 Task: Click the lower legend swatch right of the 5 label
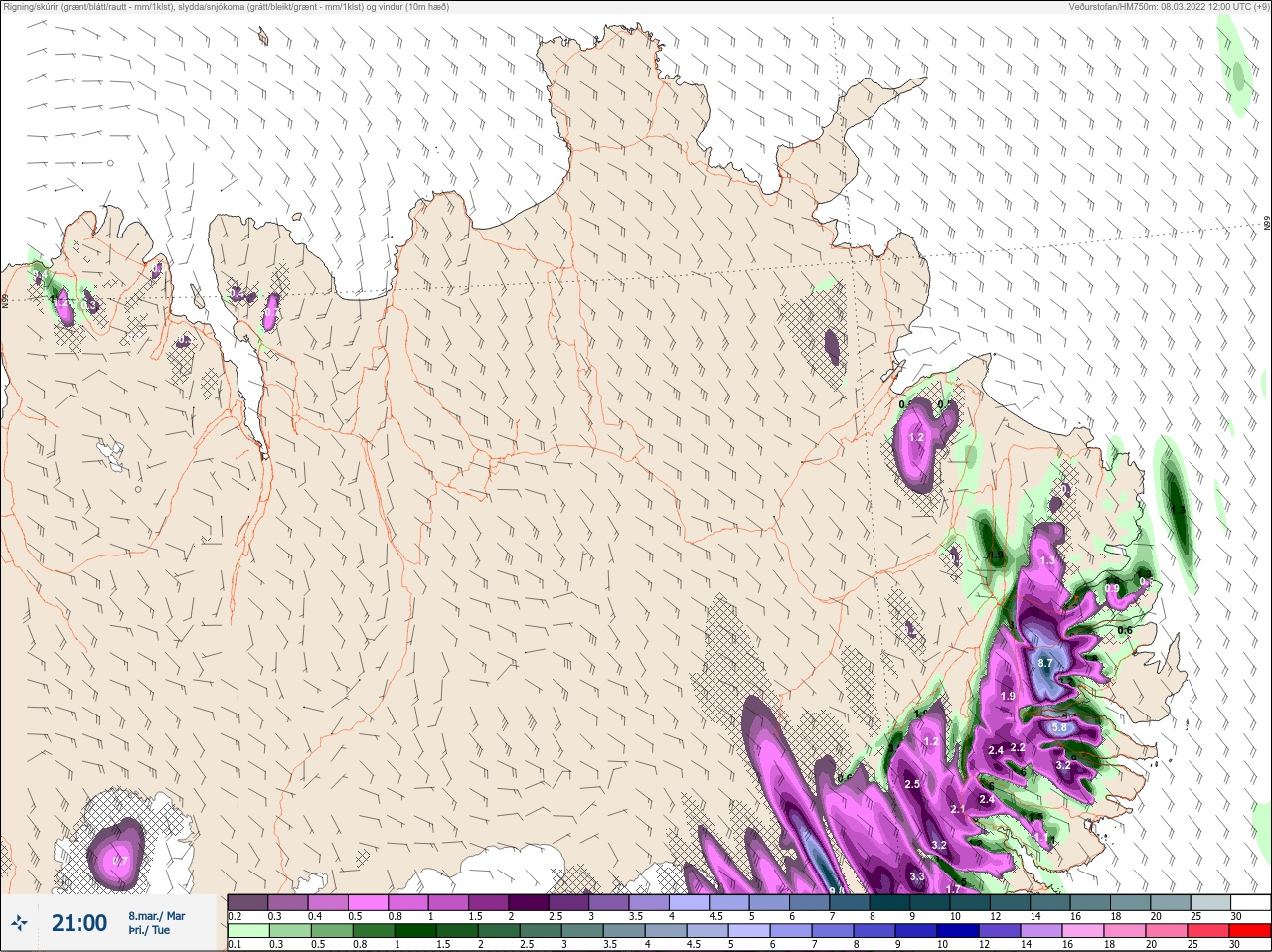pyautogui.click(x=750, y=931)
